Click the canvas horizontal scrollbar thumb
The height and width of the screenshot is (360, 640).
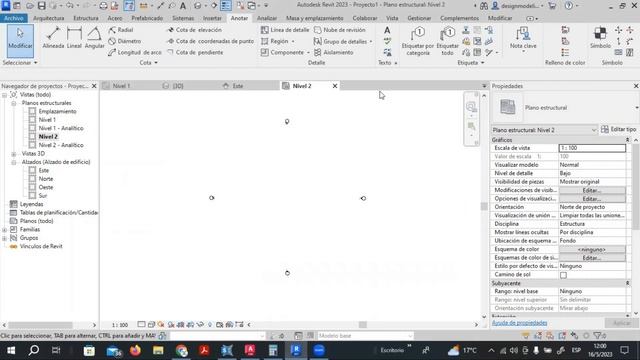[362, 325]
